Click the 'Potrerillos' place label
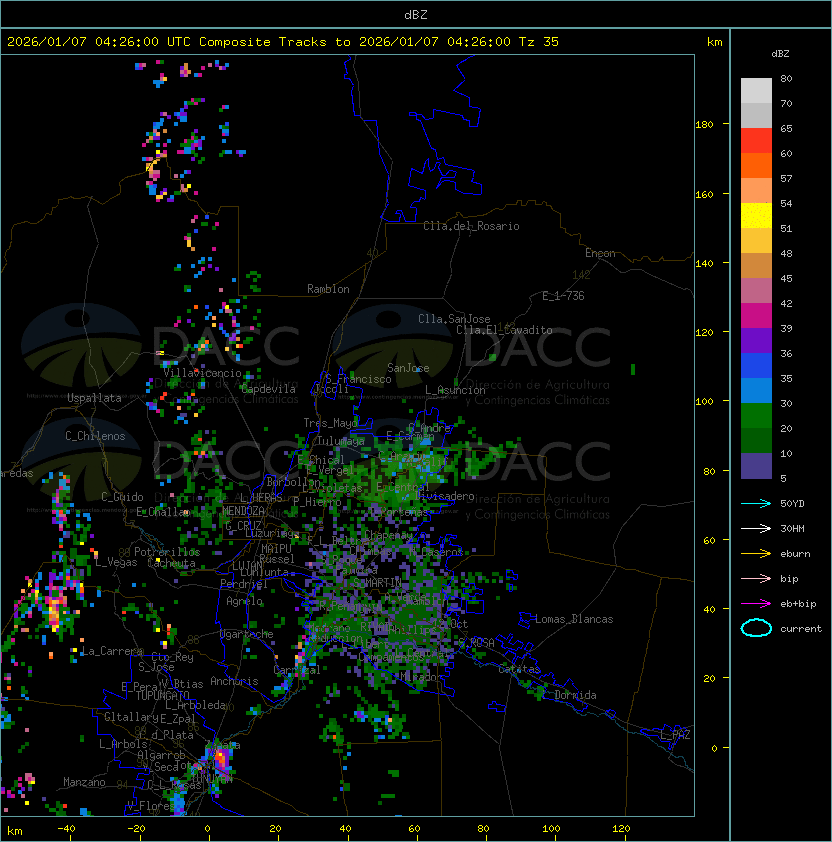 click(x=167, y=552)
